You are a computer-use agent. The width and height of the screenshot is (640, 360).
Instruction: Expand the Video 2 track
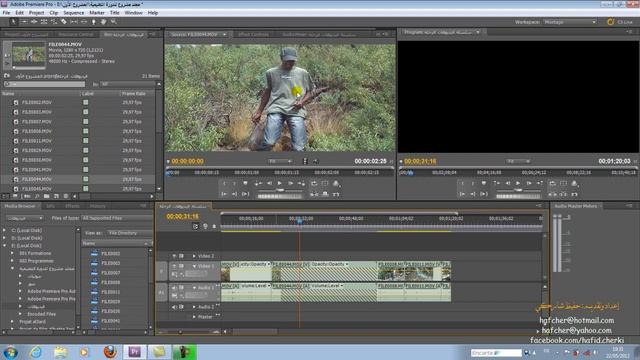click(x=194, y=256)
